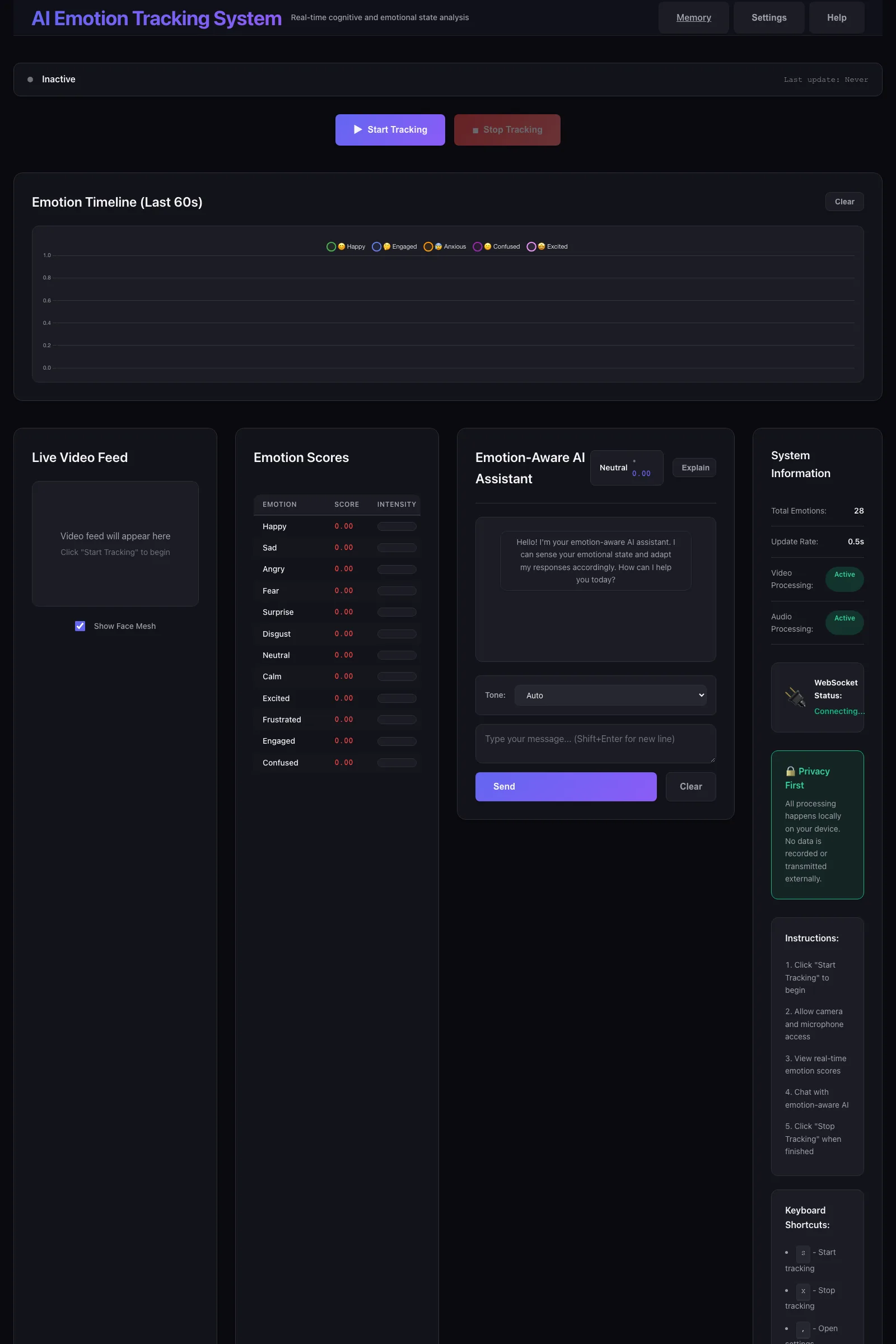Toggle the Engaged legend item in timeline

click(394, 247)
